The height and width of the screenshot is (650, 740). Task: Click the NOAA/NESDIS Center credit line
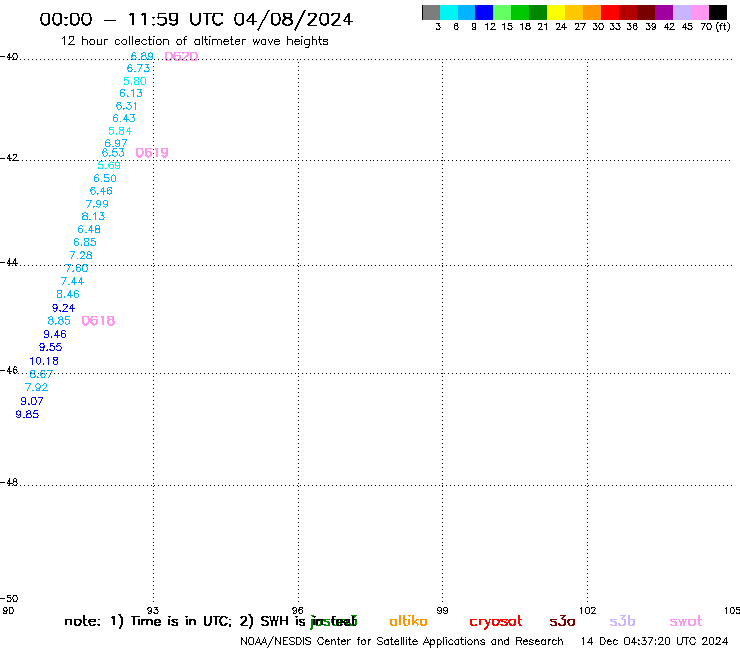[402, 642]
